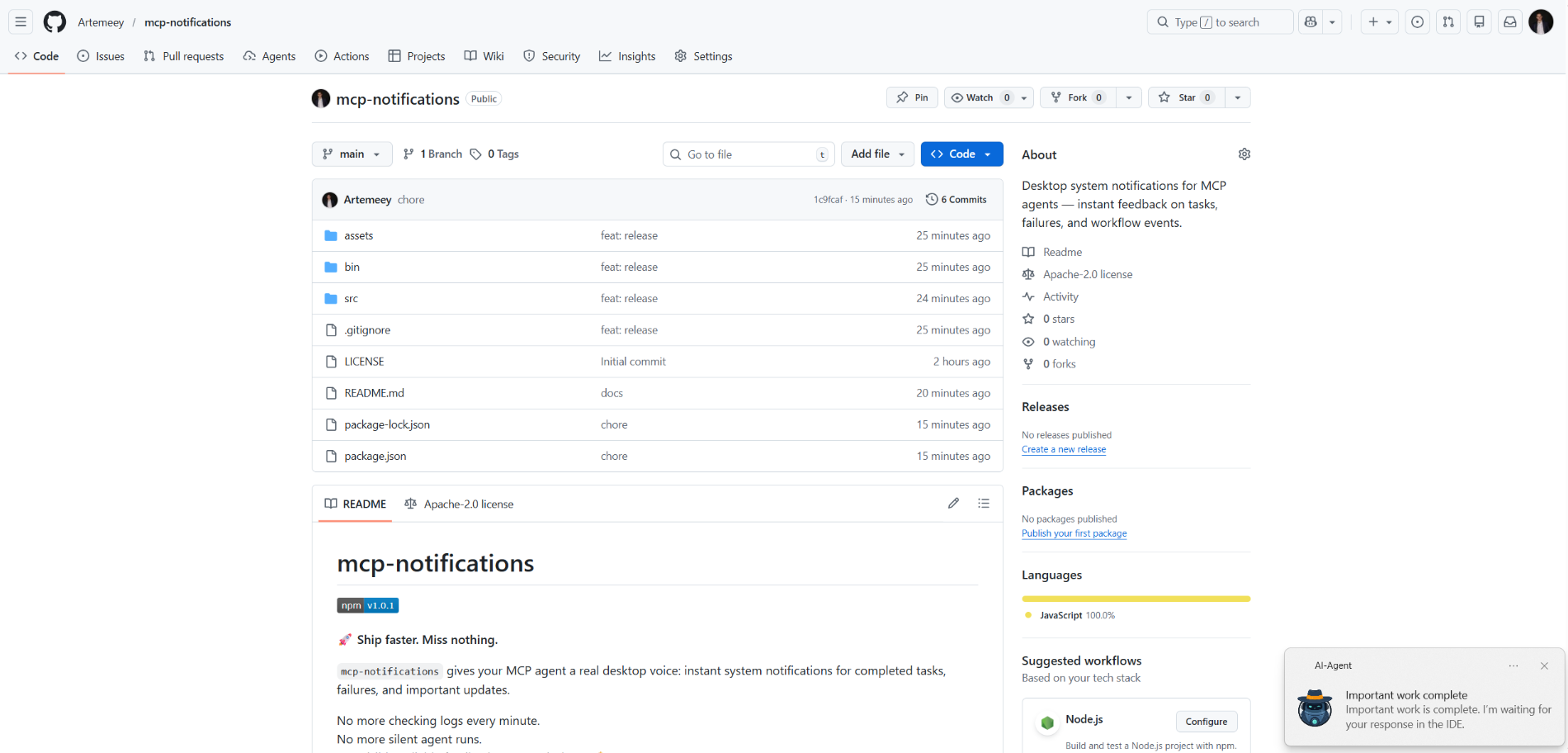Focus the Type / to search field
Viewport: 1568px width, 753px height.
[x=1220, y=22]
